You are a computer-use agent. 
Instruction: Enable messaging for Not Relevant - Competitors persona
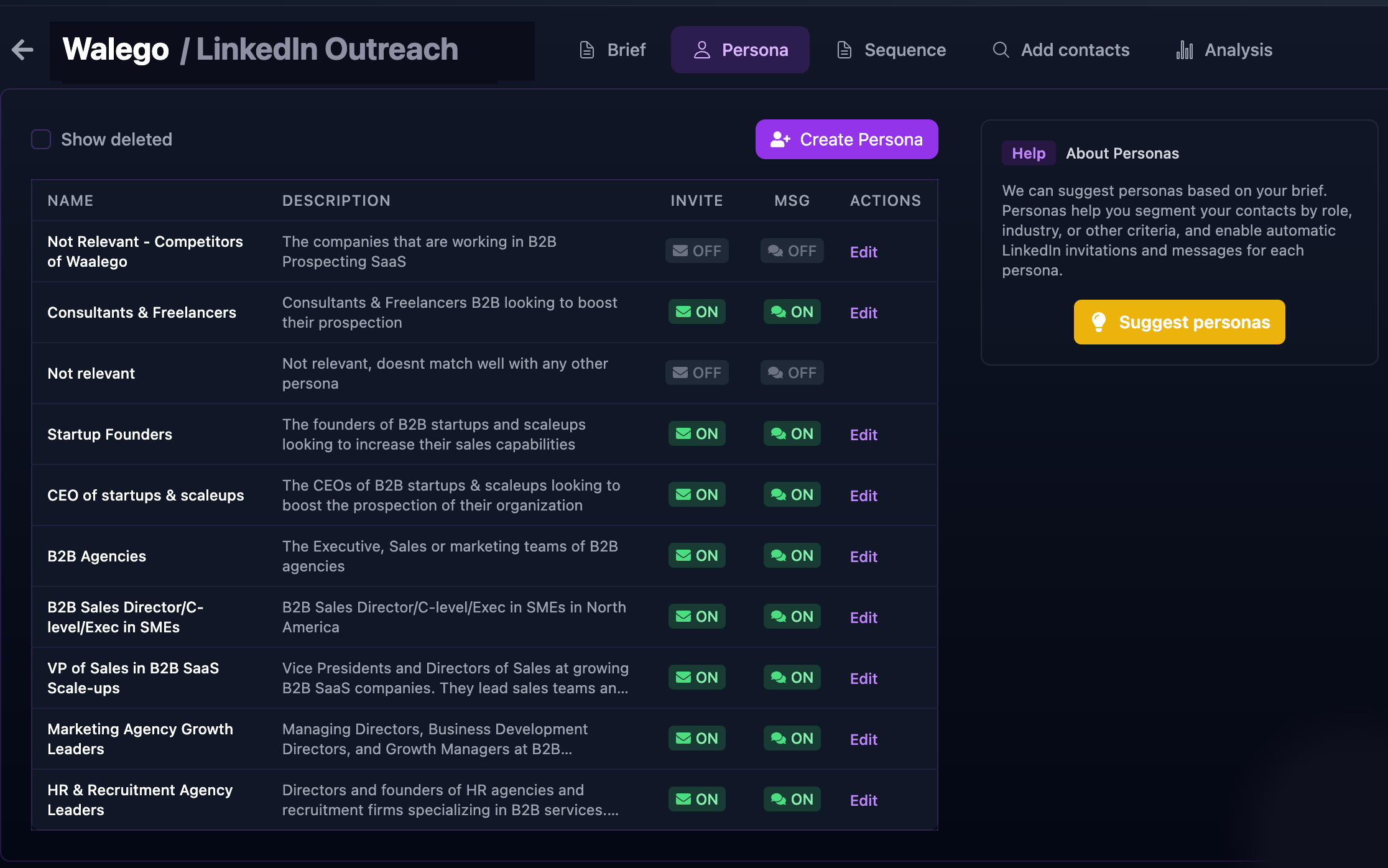point(792,251)
